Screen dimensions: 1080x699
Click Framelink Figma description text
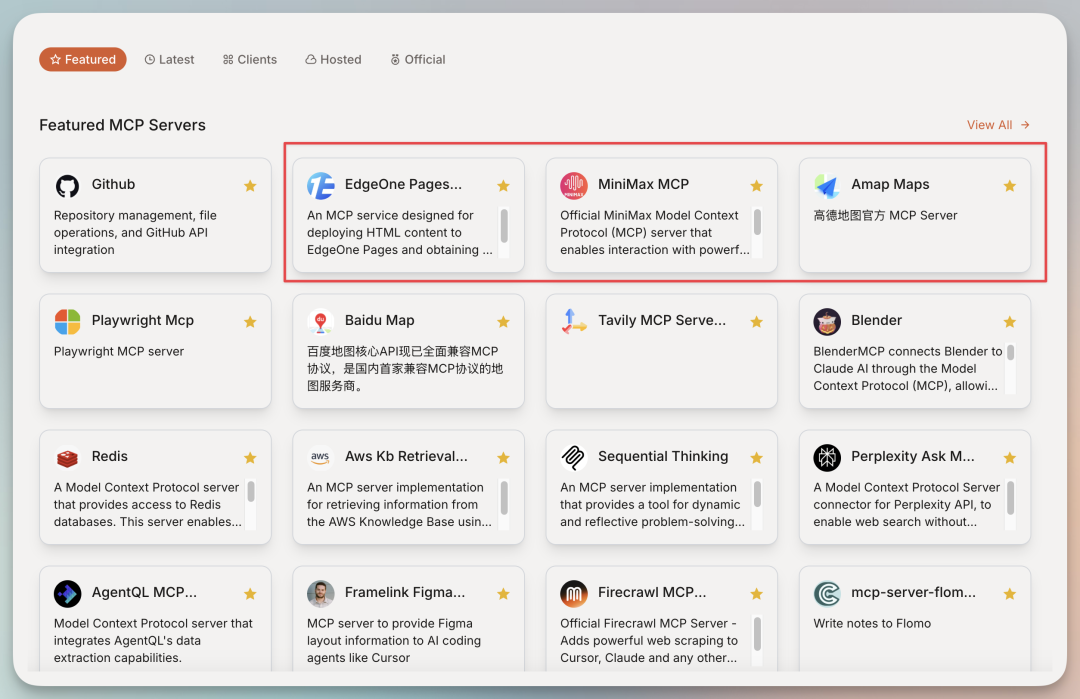click(x=394, y=640)
